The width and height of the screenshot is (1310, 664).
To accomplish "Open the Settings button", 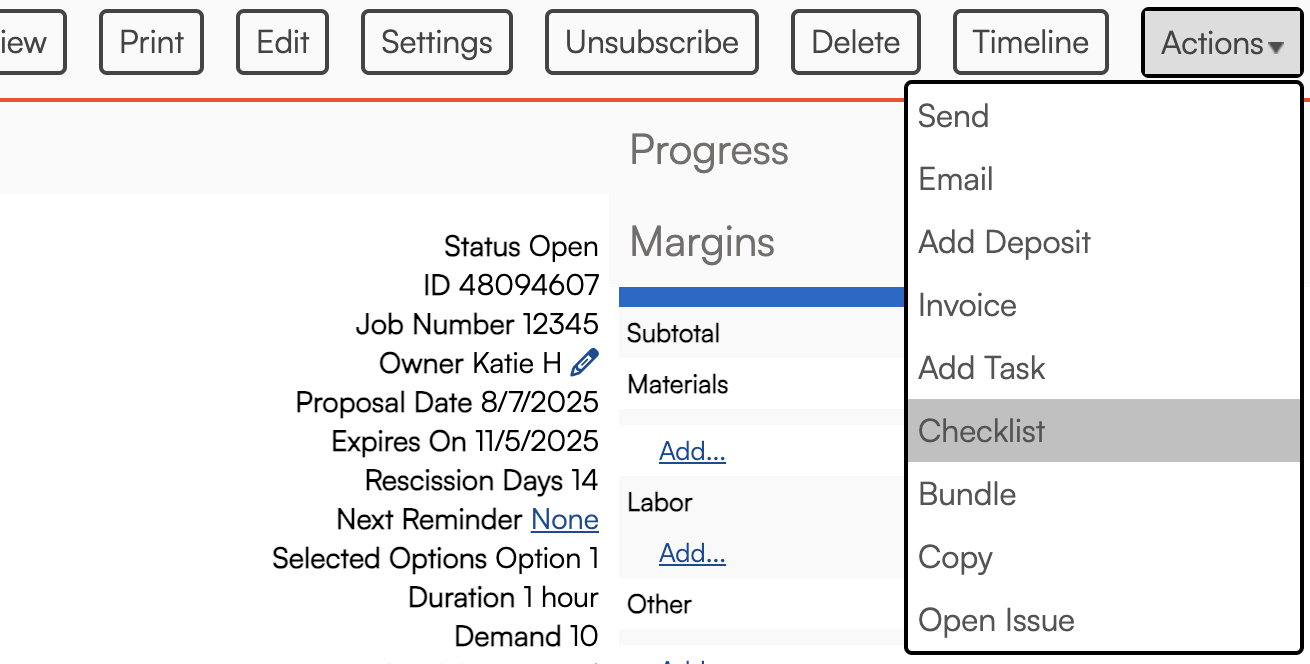I will tap(437, 42).
